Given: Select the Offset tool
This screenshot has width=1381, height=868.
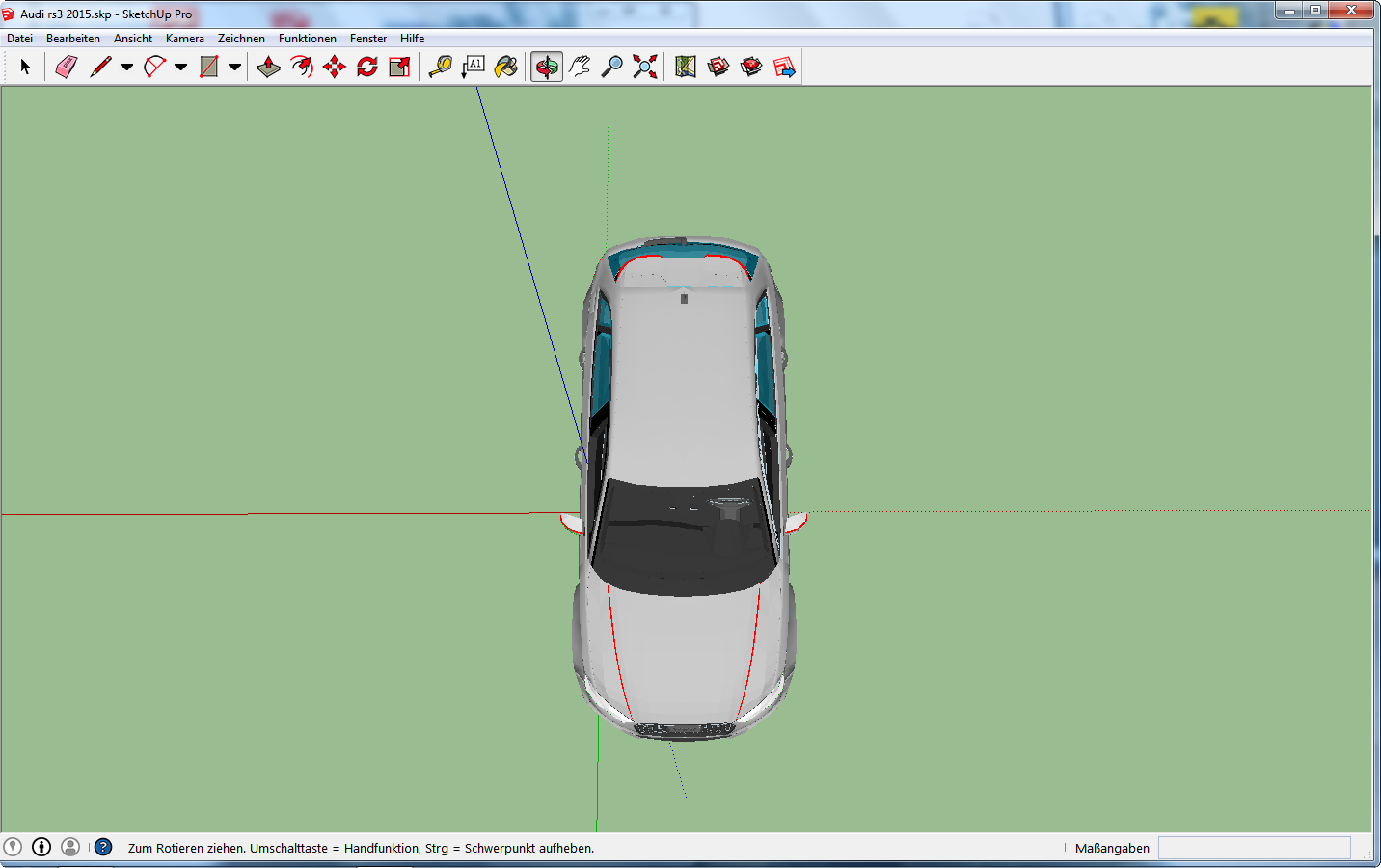Looking at the screenshot, I should (x=302, y=67).
